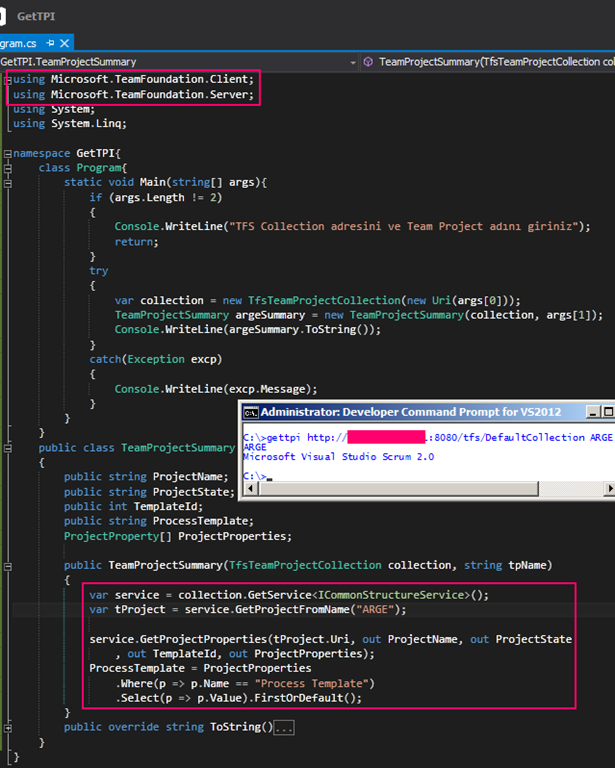615x768 pixels.
Task: Collapse the namespace GetTPI outline region
Action: click(x=8, y=153)
